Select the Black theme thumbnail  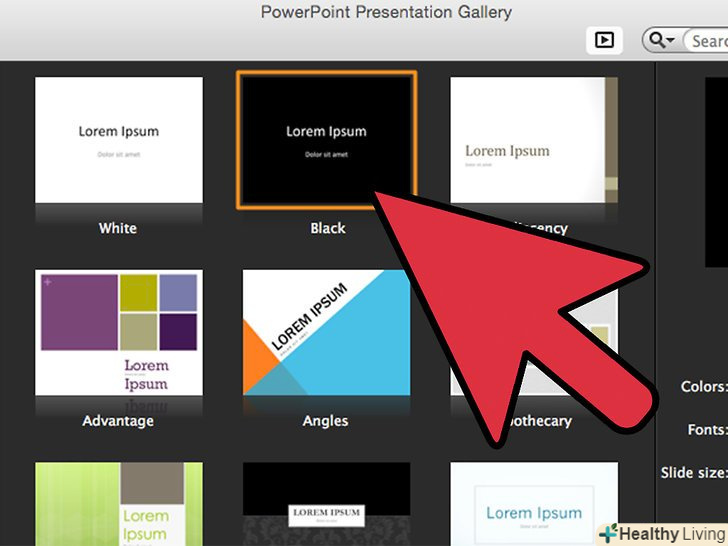(x=326, y=140)
